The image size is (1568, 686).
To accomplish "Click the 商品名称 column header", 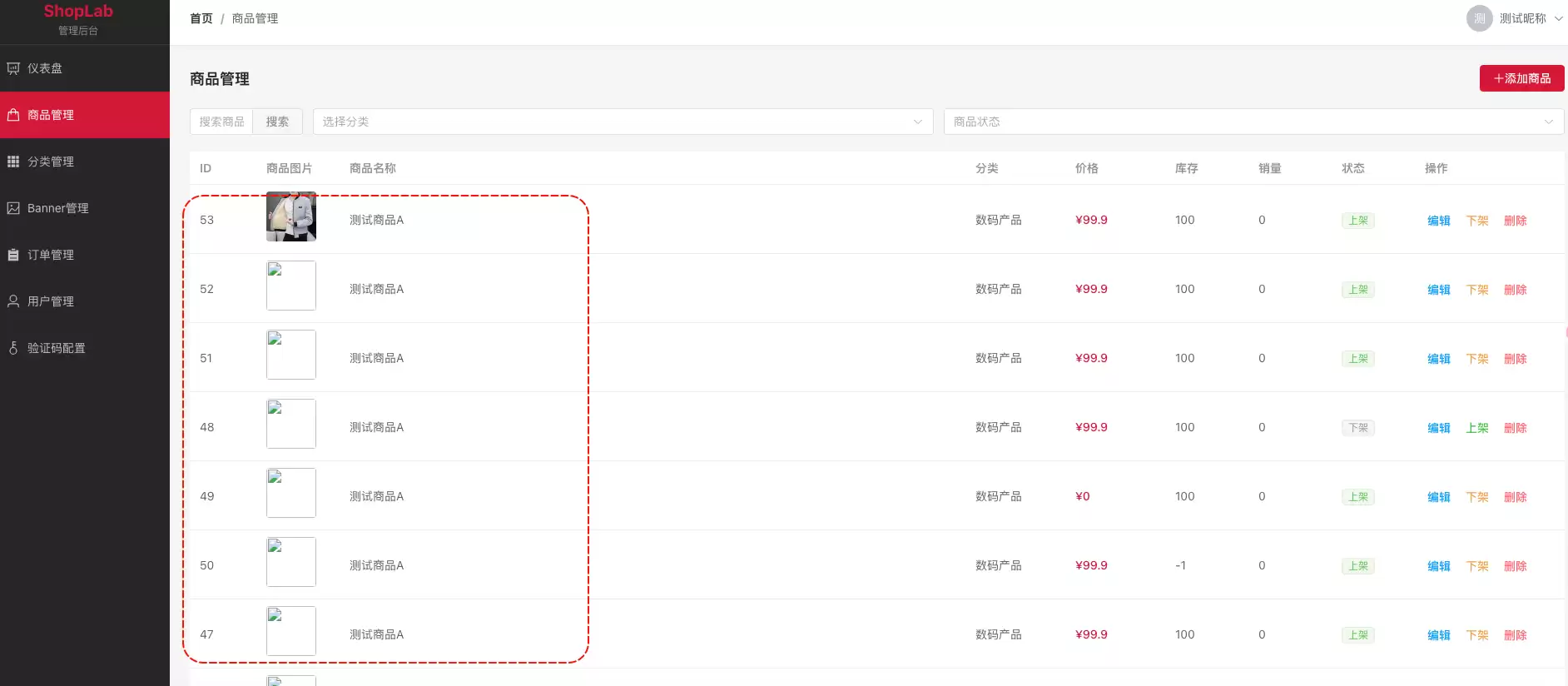I will [373, 168].
